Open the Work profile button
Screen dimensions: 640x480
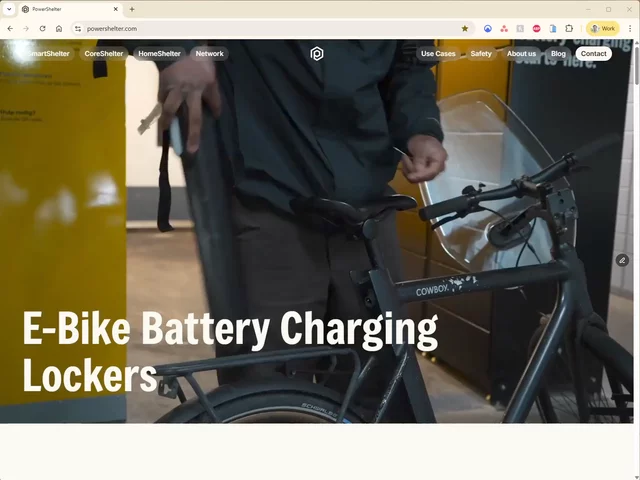coord(603,29)
